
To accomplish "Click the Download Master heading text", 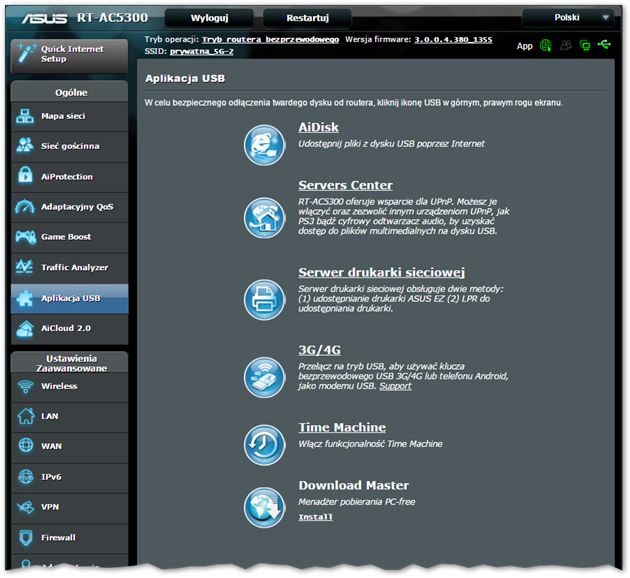I will 354,485.
